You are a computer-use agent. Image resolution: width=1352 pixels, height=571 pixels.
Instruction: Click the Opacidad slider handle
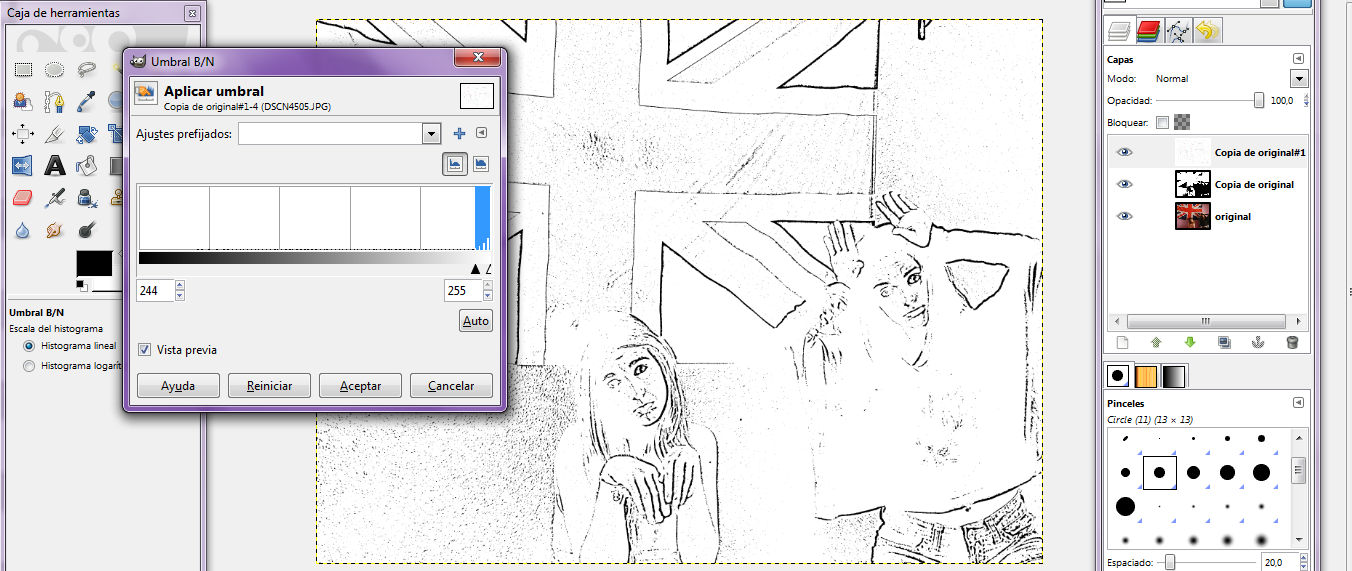pos(1259,100)
